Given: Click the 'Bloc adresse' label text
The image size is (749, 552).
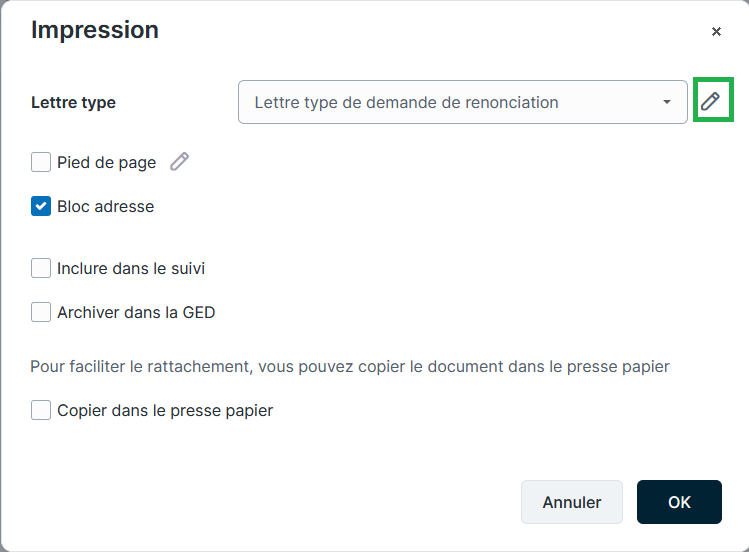Looking at the screenshot, I should [x=105, y=207].
